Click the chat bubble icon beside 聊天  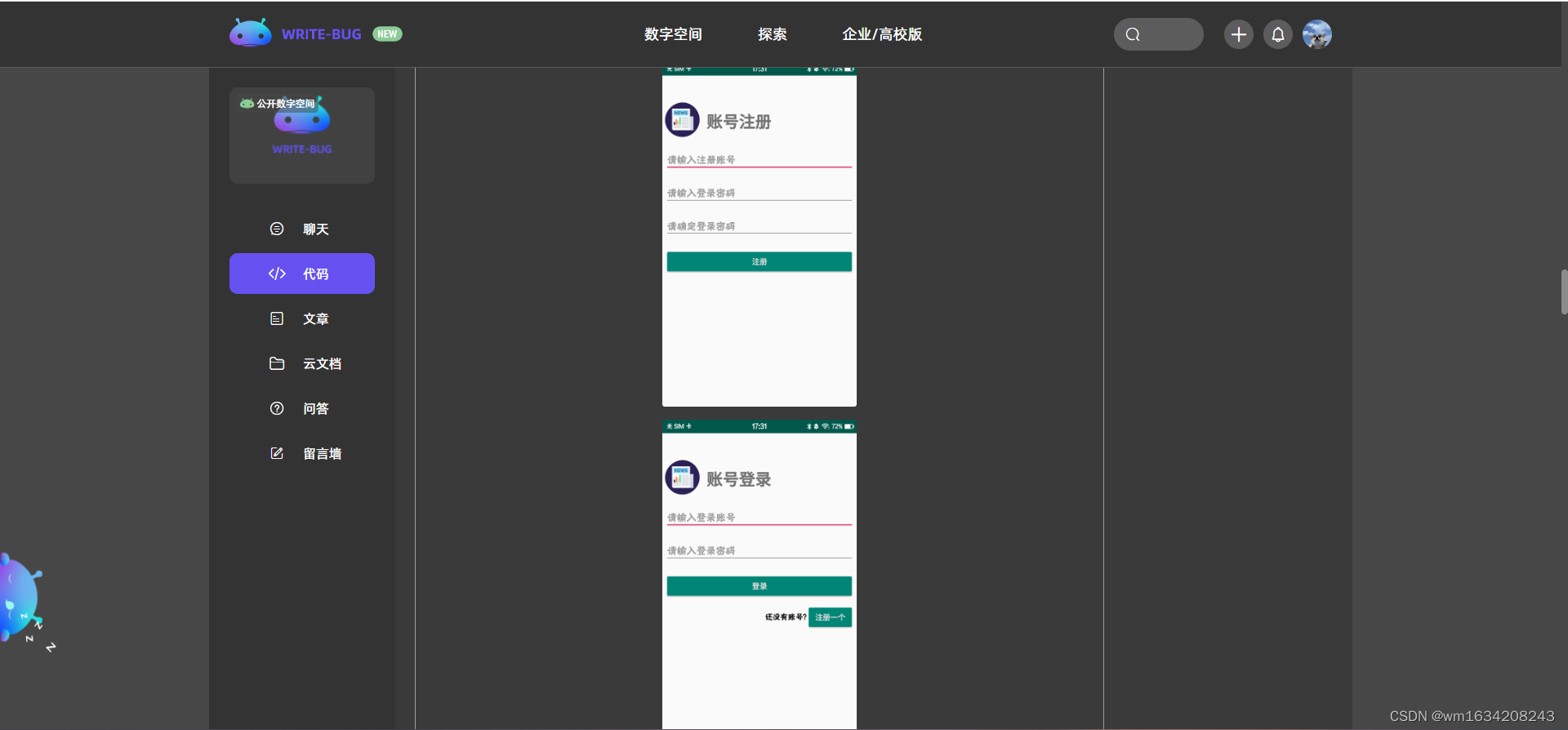277,229
